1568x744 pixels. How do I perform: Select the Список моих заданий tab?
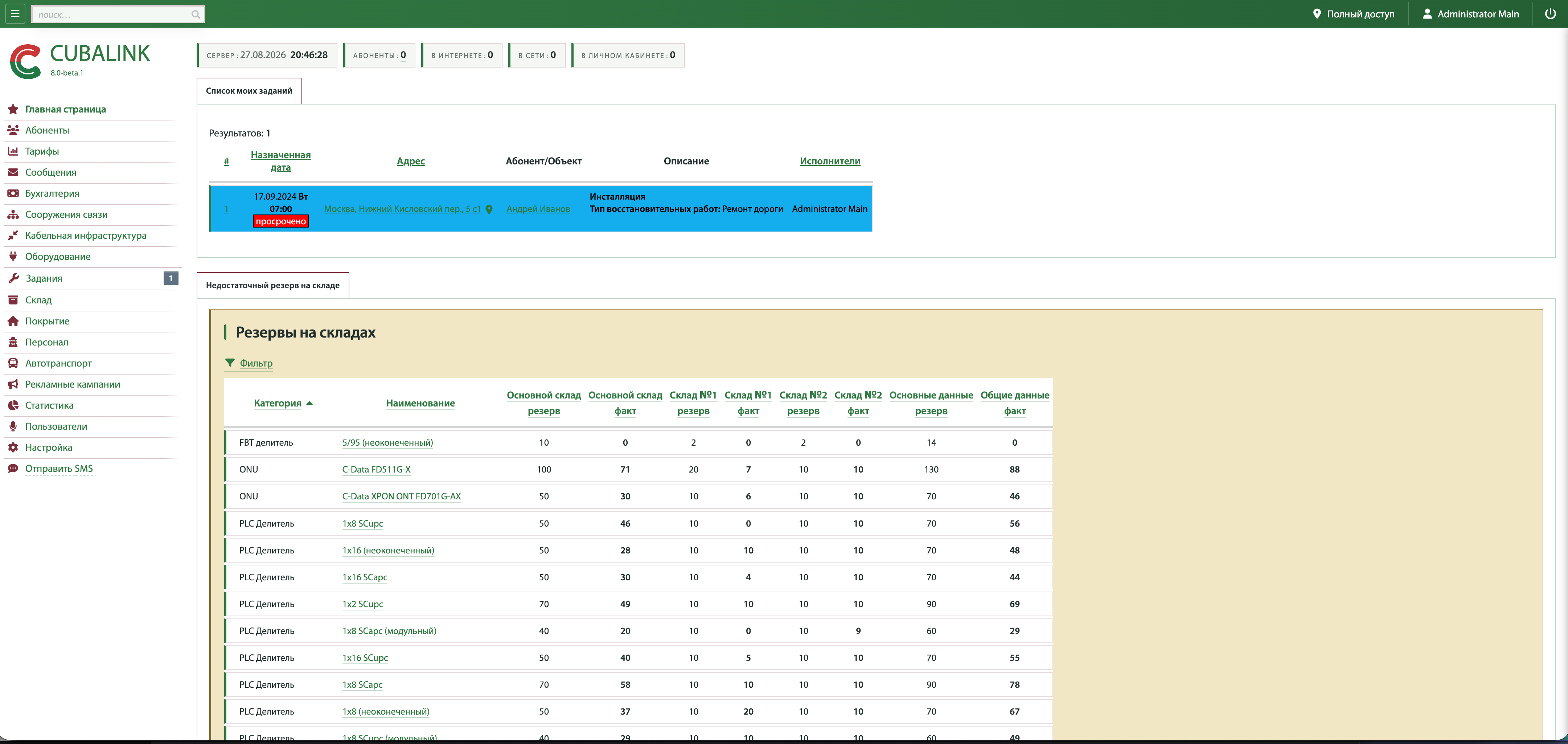pos(249,91)
